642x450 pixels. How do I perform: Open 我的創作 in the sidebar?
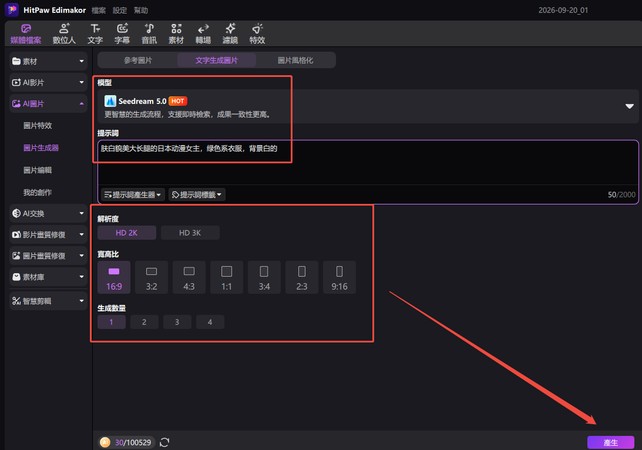tap(38, 192)
